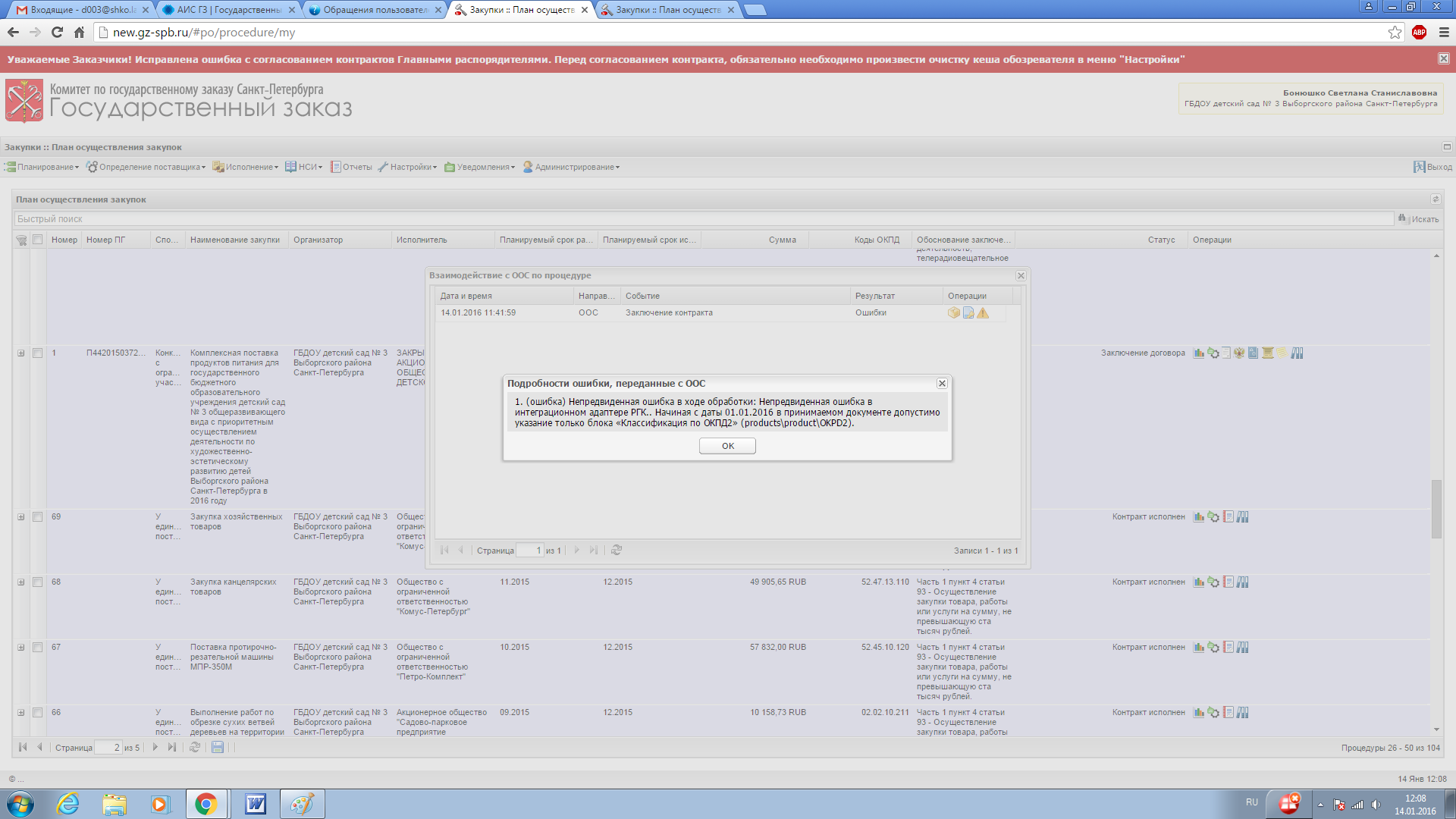Toggle the select-all checkbox in grid header
Screen dimensions: 1456x819
click(x=37, y=240)
